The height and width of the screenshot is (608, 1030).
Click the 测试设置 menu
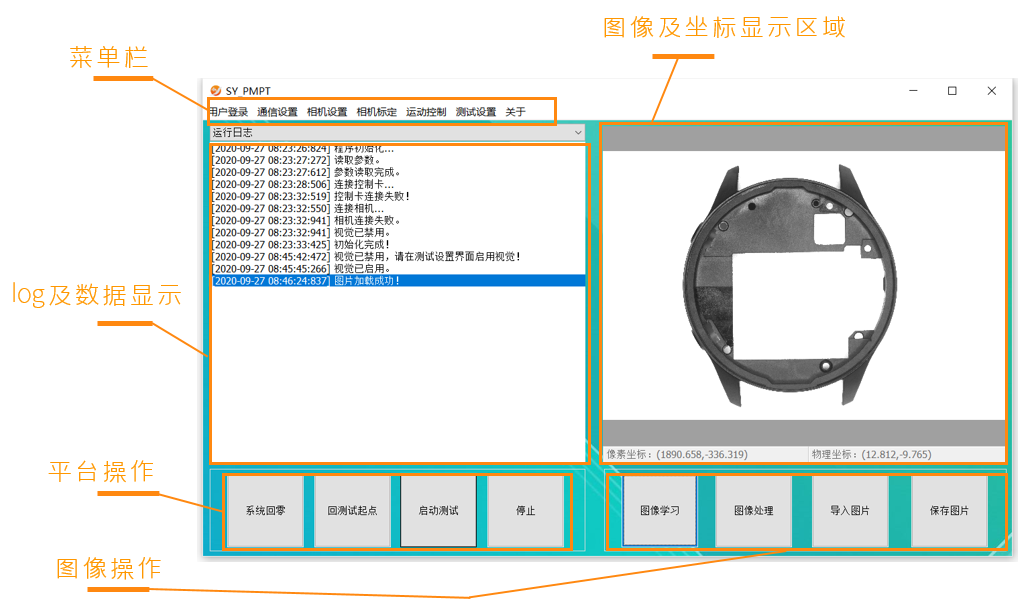point(476,112)
